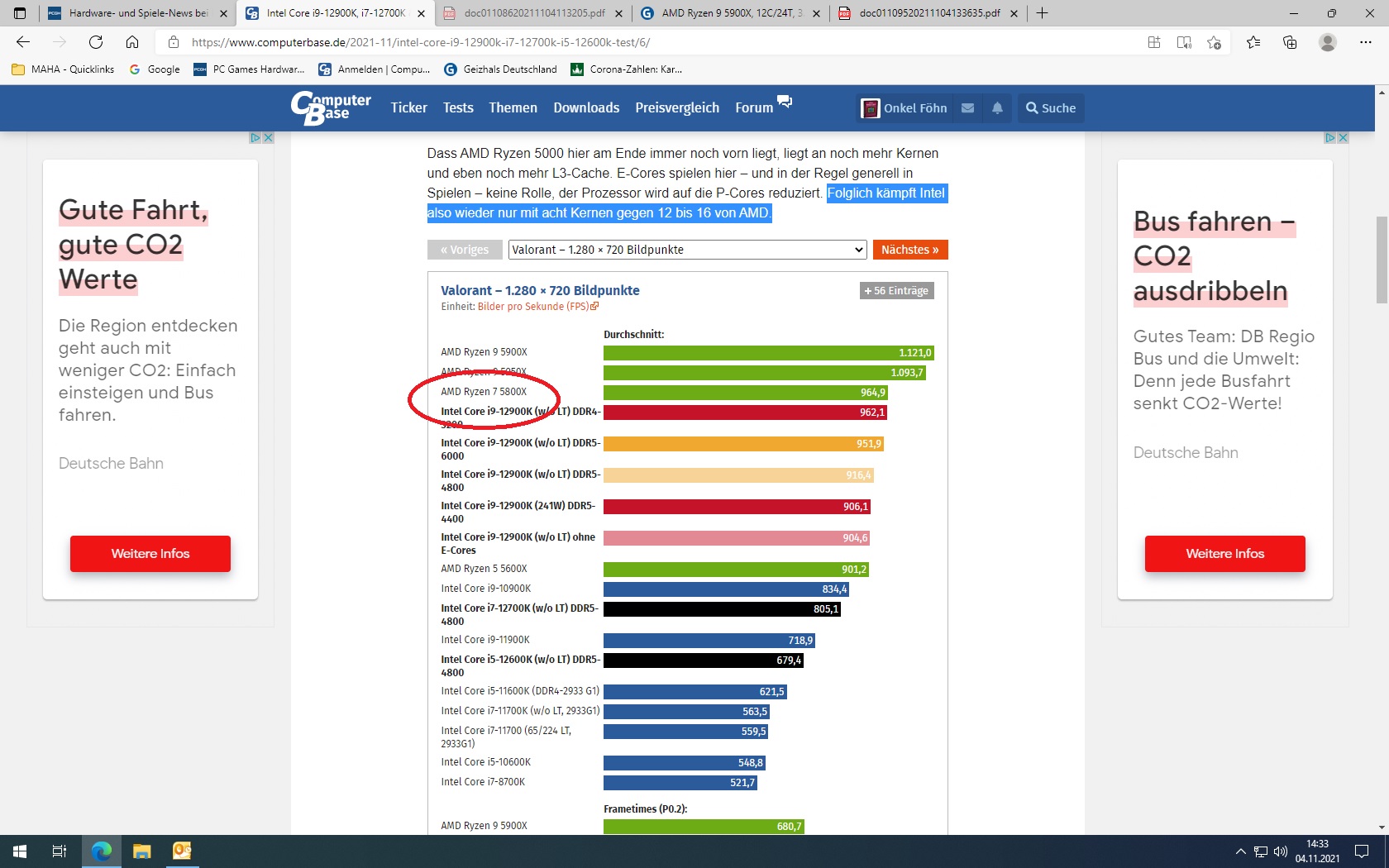Click the taskbar clock showing 14:33
Viewport: 1389px width, 868px height.
coord(1317,851)
